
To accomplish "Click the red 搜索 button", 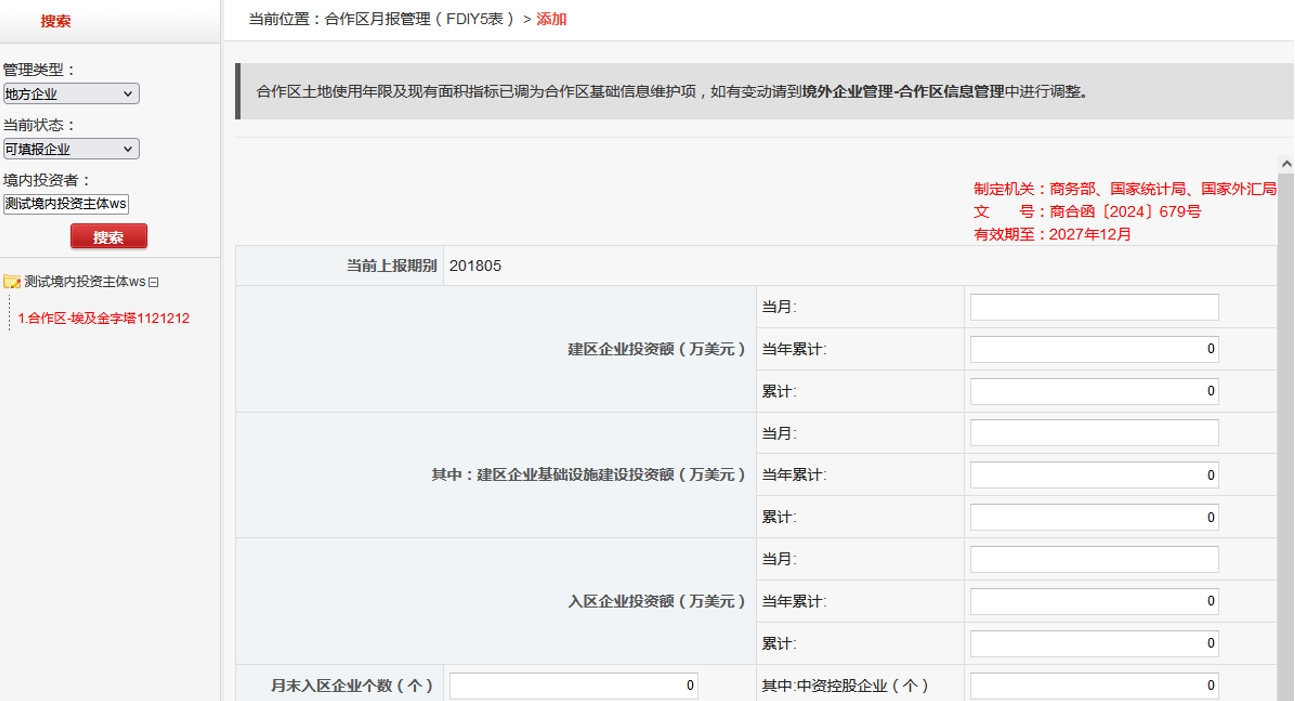I will point(108,237).
